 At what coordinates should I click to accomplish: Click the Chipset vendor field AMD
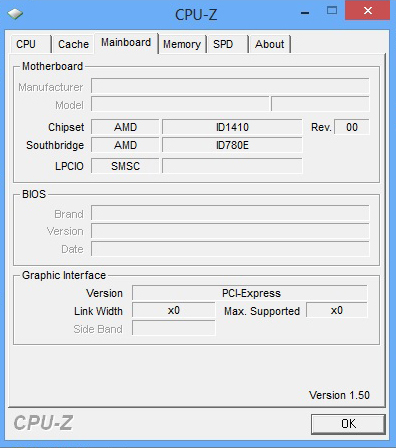pyautogui.click(x=125, y=127)
